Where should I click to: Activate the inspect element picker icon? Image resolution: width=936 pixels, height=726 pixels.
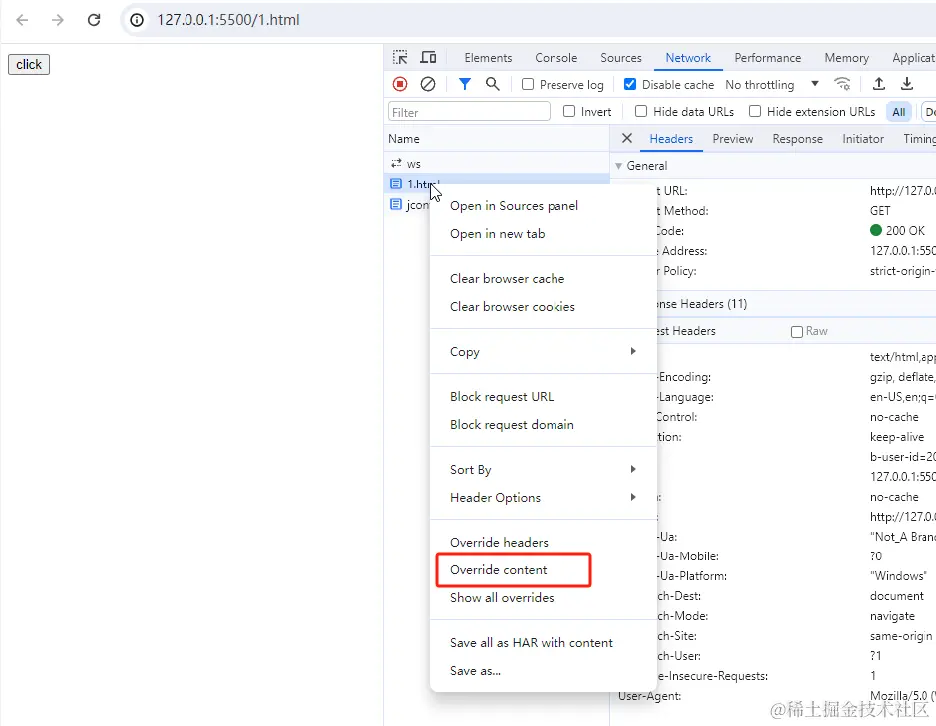(x=400, y=57)
